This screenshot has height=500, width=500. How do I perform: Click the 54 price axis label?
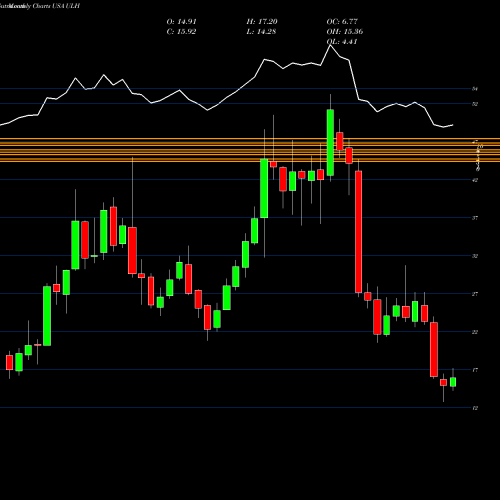click(x=475, y=89)
